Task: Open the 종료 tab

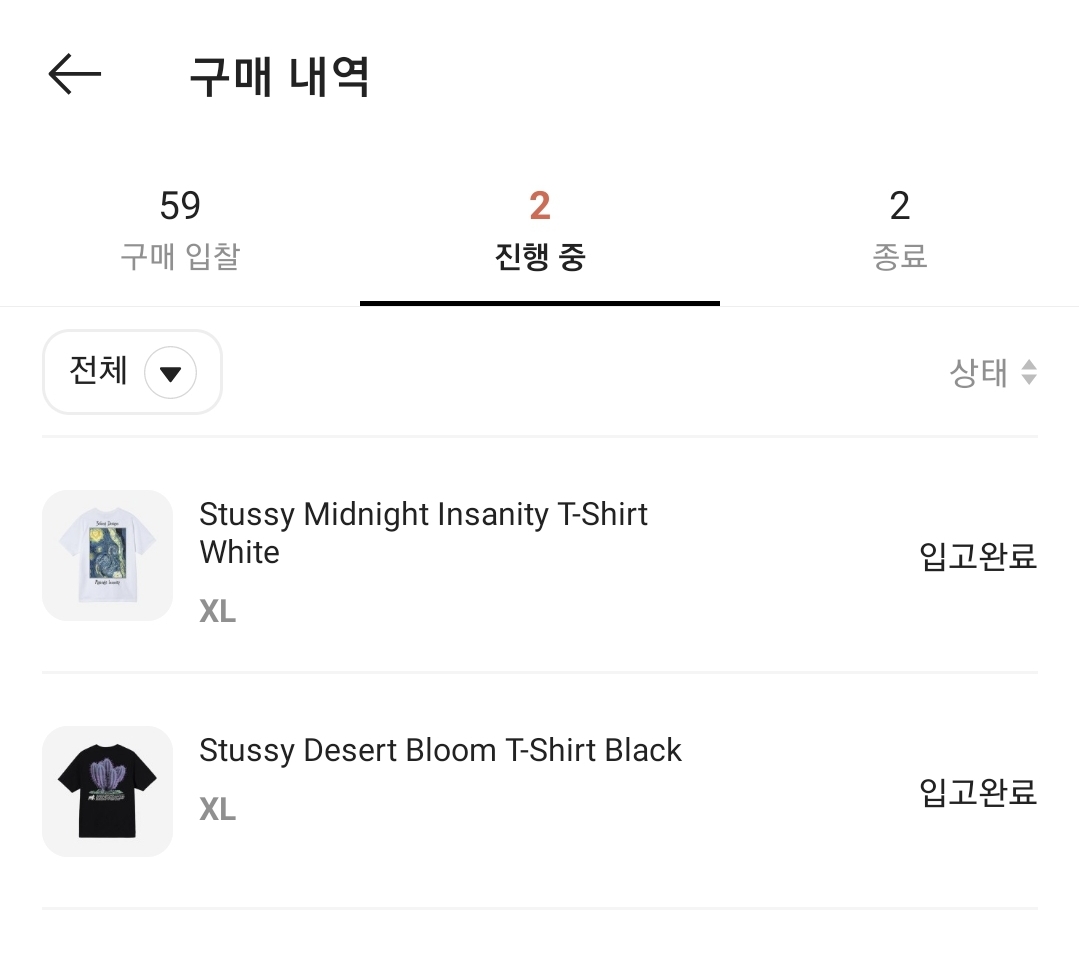Action: pyautogui.click(x=899, y=230)
